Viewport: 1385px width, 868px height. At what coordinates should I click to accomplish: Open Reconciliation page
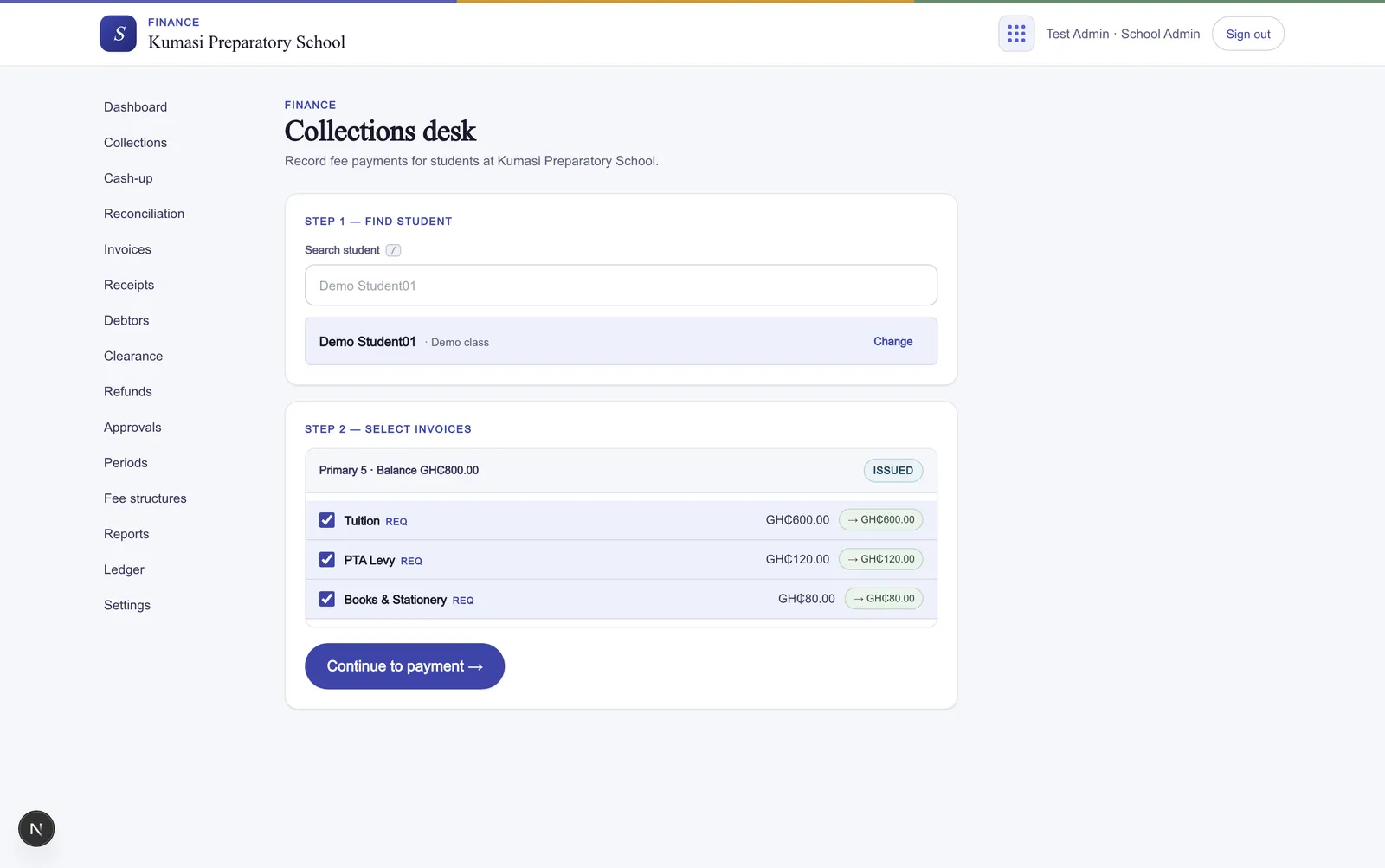144,214
